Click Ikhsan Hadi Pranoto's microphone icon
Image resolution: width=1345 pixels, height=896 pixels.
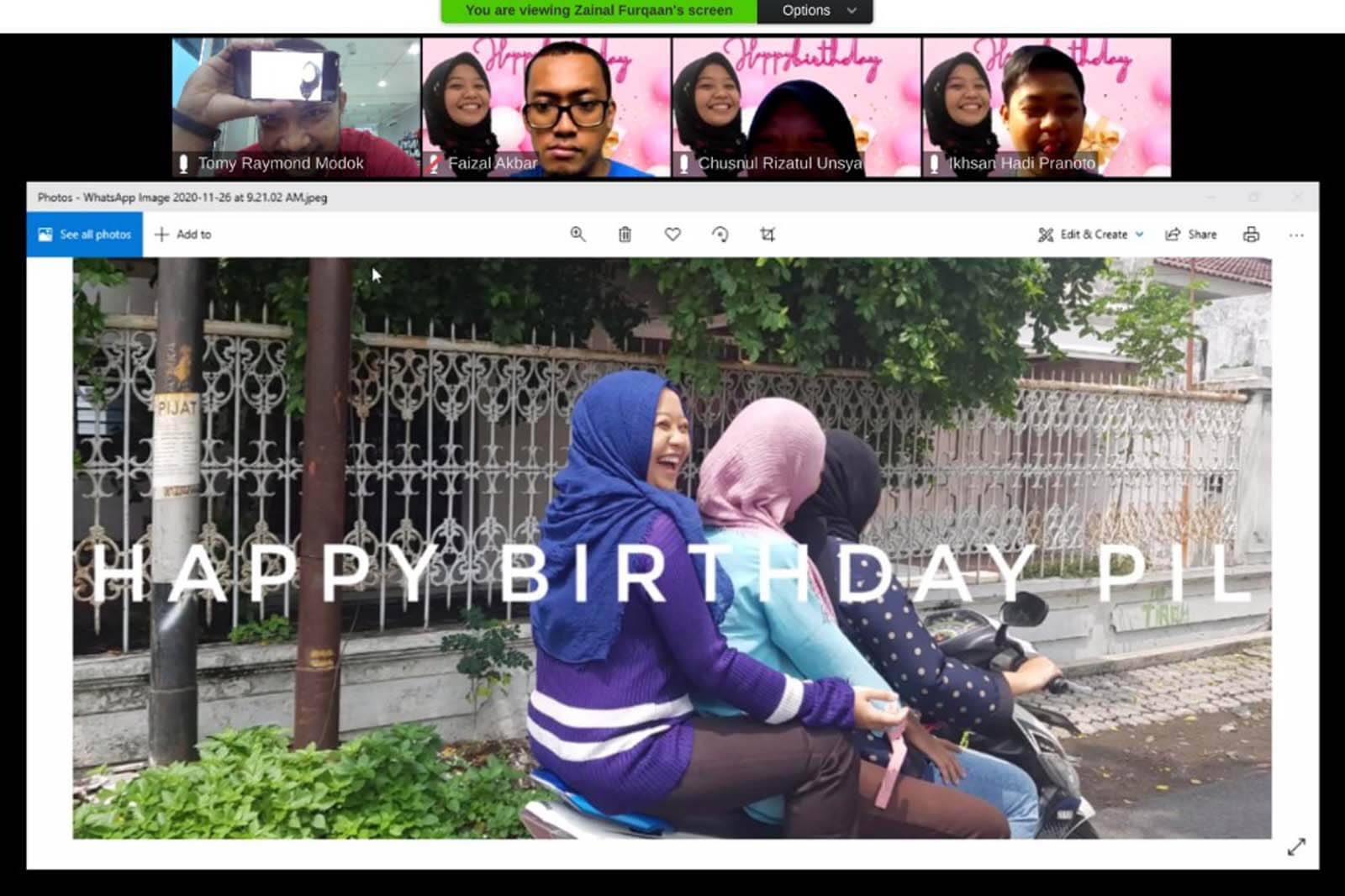pyautogui.click(x=934, y=163)
